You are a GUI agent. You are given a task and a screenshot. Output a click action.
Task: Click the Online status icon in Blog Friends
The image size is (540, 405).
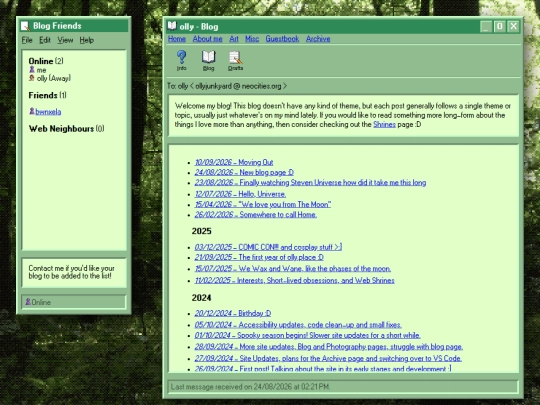point(28,302)
